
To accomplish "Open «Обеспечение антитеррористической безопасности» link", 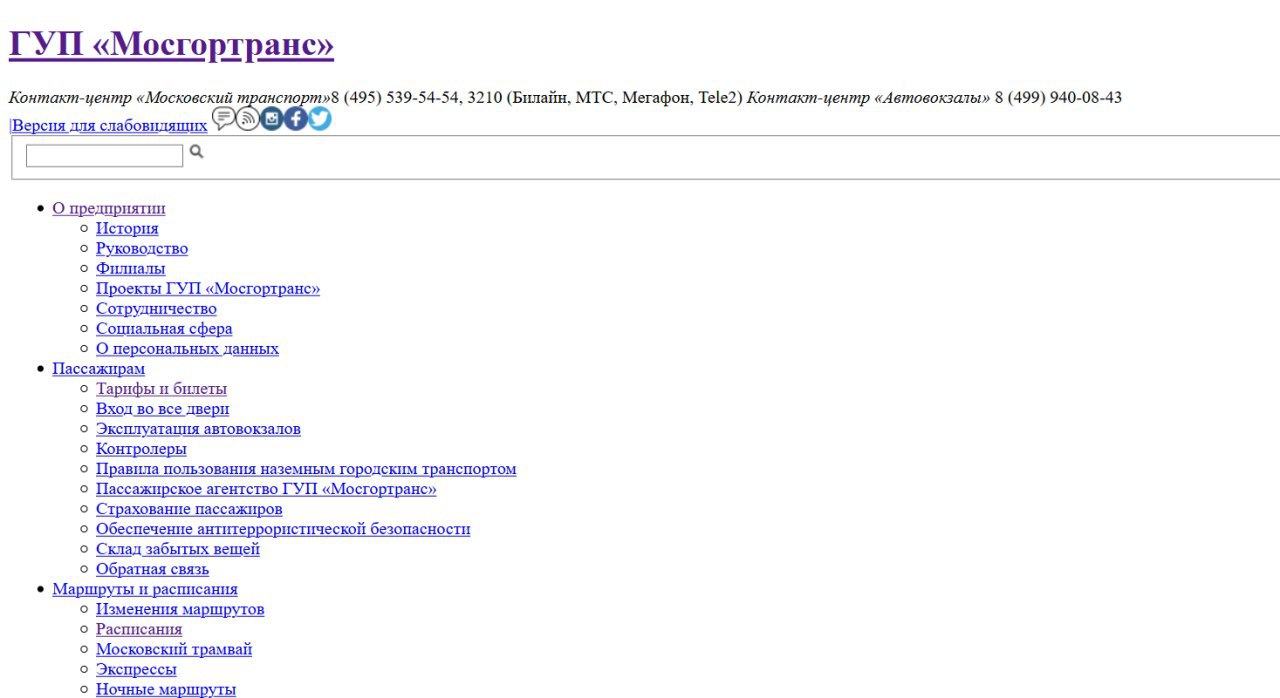I will (x=283, y=528).
